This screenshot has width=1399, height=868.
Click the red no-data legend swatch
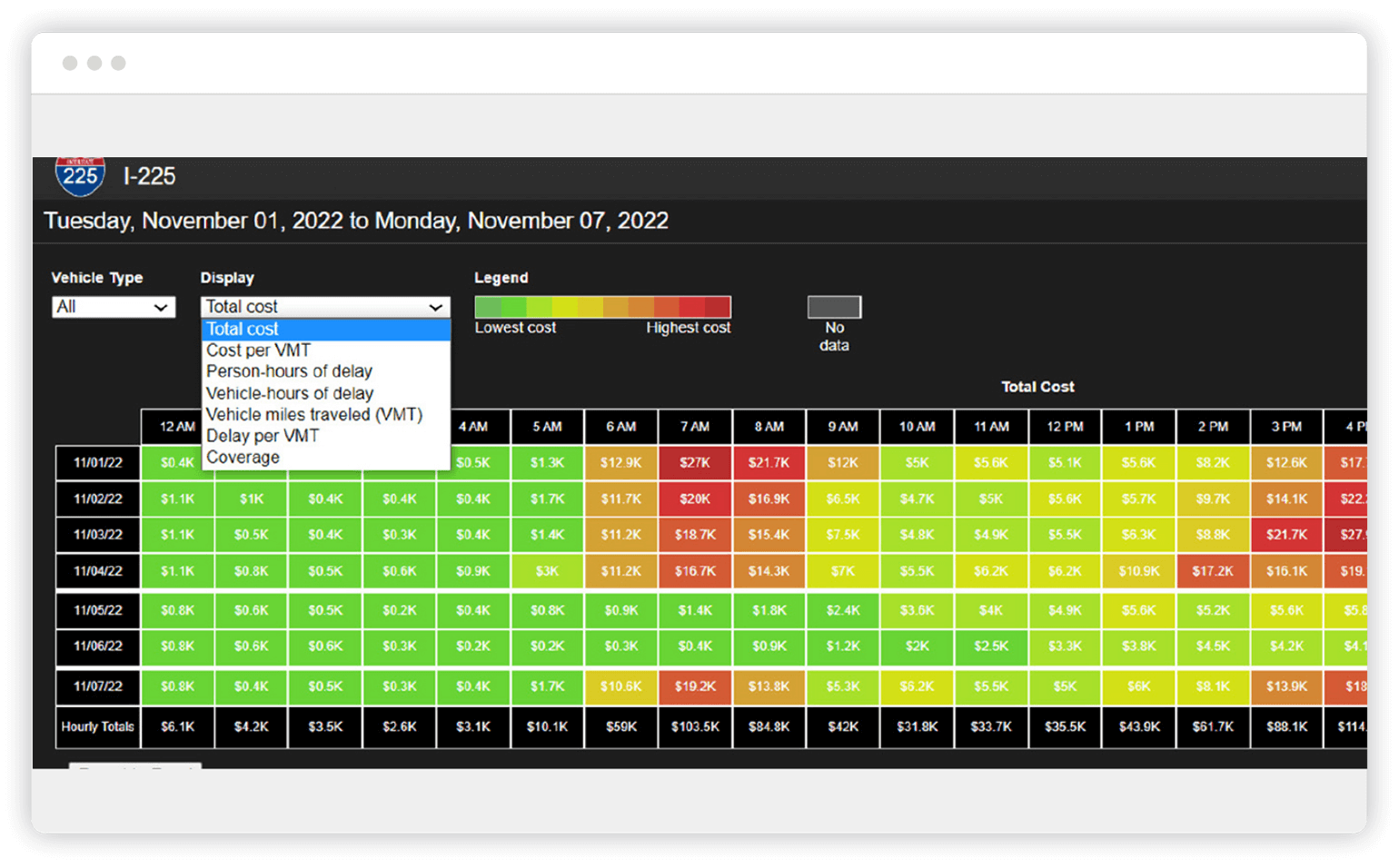click(833, 306)
